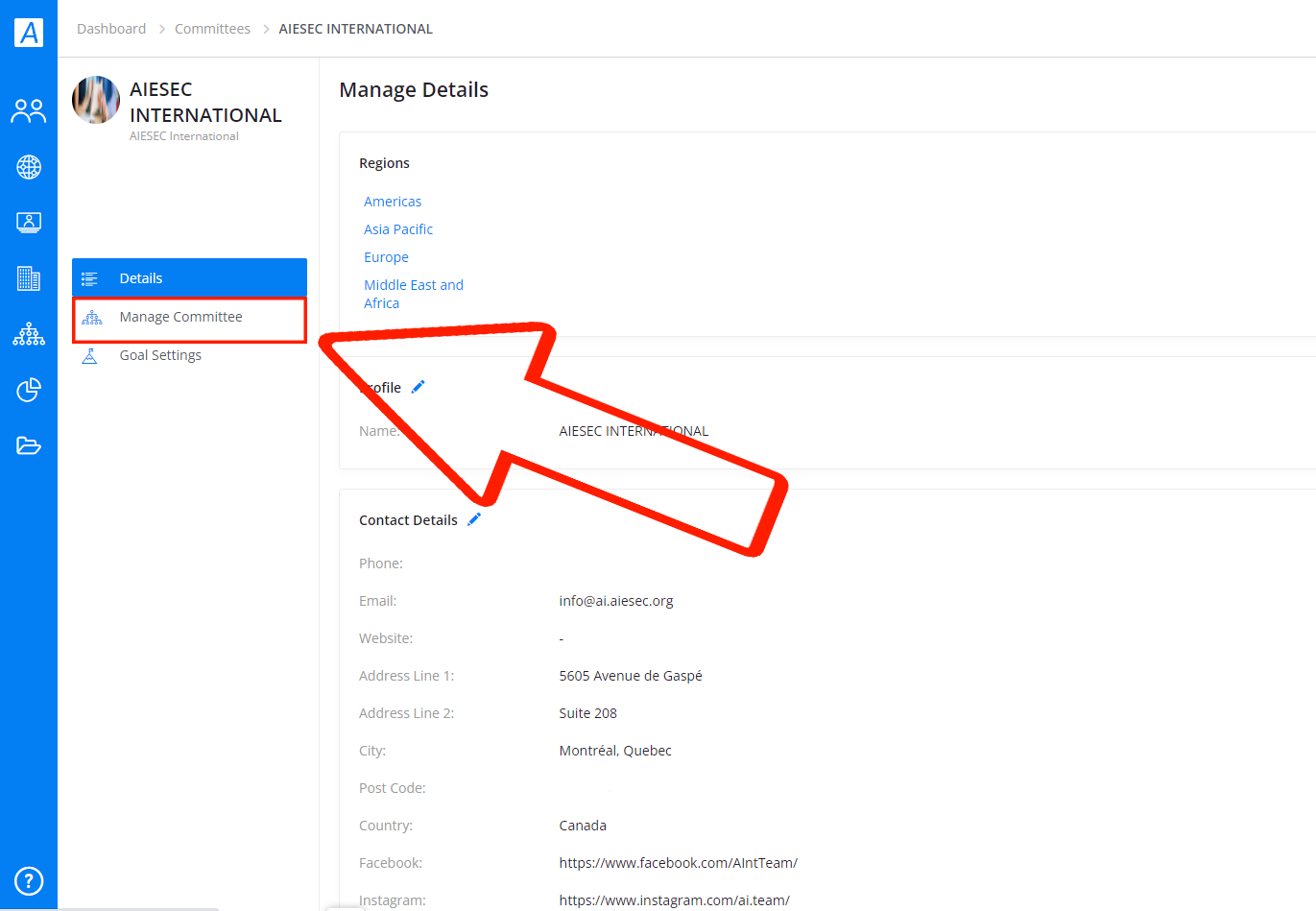1316x911 pixels.
Task: Click AIESEC INTERNATIONAL breadcrumb
Action: click(x=355, y=29)
